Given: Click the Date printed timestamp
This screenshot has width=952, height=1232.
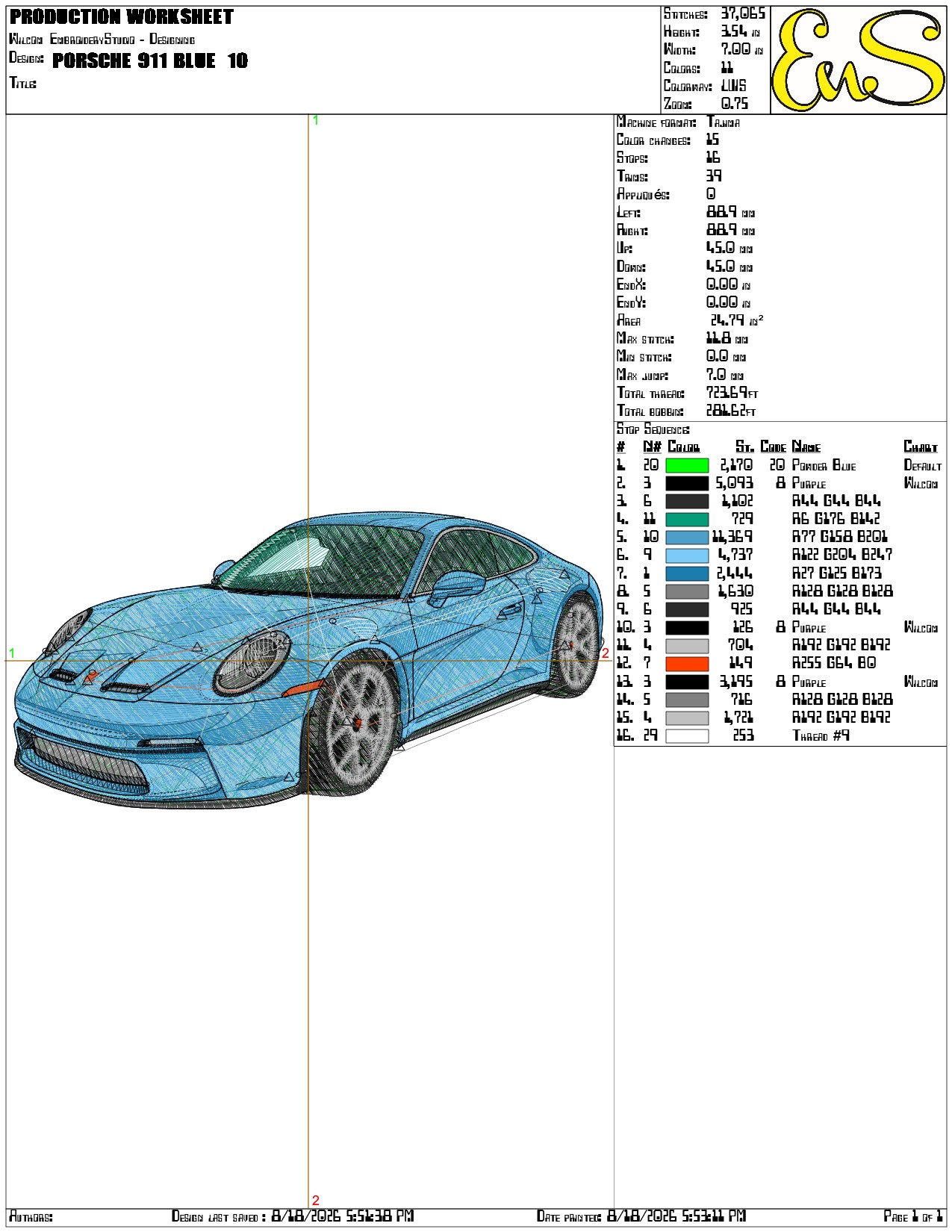Looking at the screenshot, I should click(x=676, y=1216).
